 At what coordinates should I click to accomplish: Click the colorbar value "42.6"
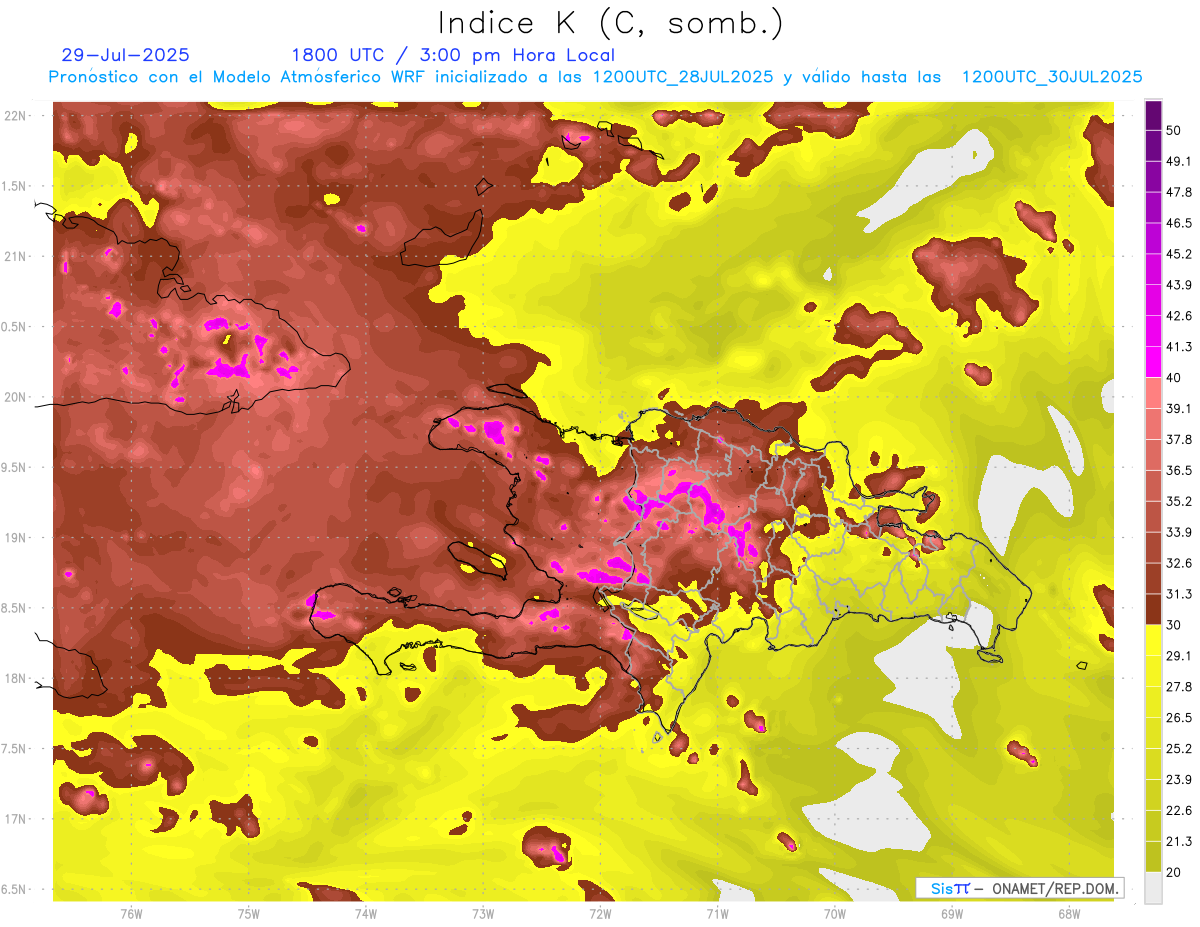[x=1179, y=316]
